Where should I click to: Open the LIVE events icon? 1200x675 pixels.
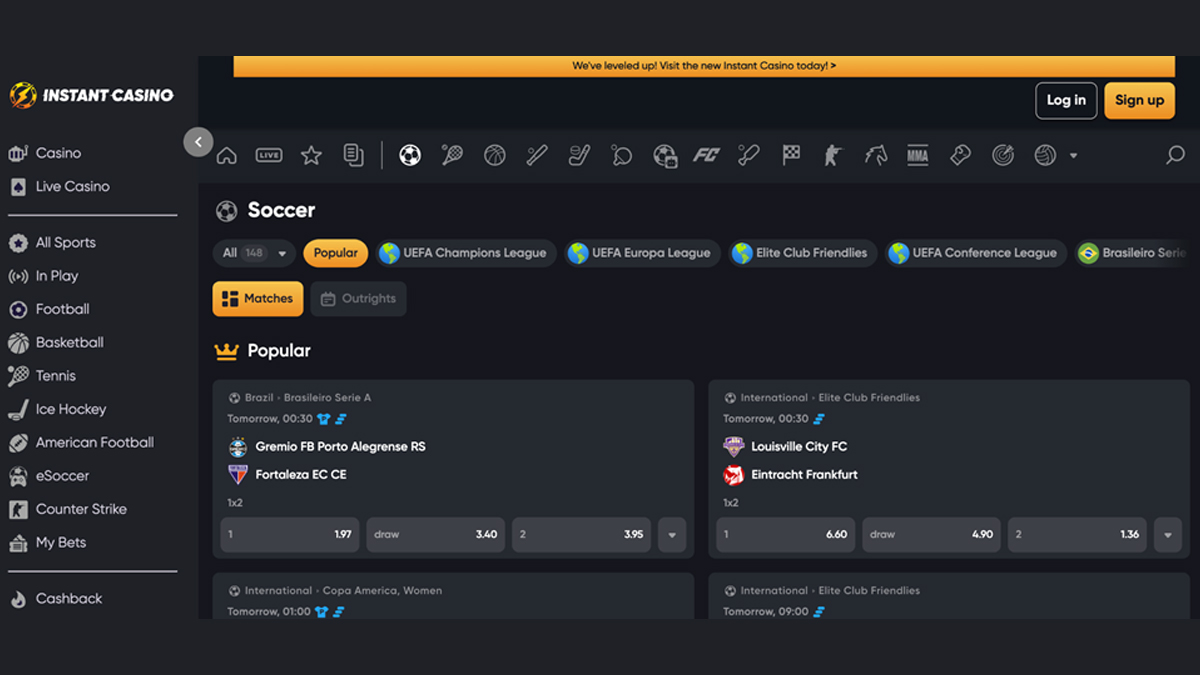tap(269, 155)
